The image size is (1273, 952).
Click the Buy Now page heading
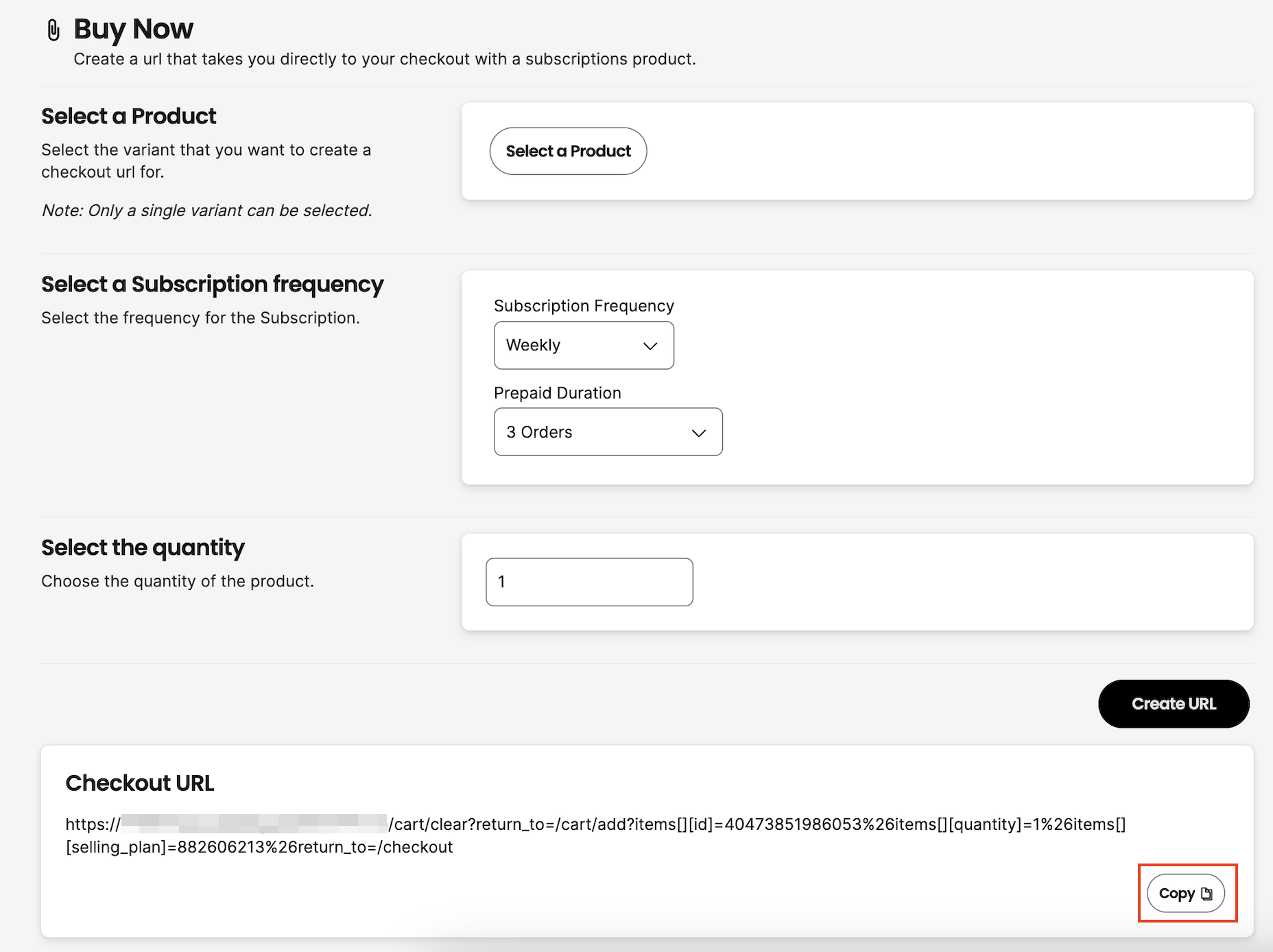[134, 29]
